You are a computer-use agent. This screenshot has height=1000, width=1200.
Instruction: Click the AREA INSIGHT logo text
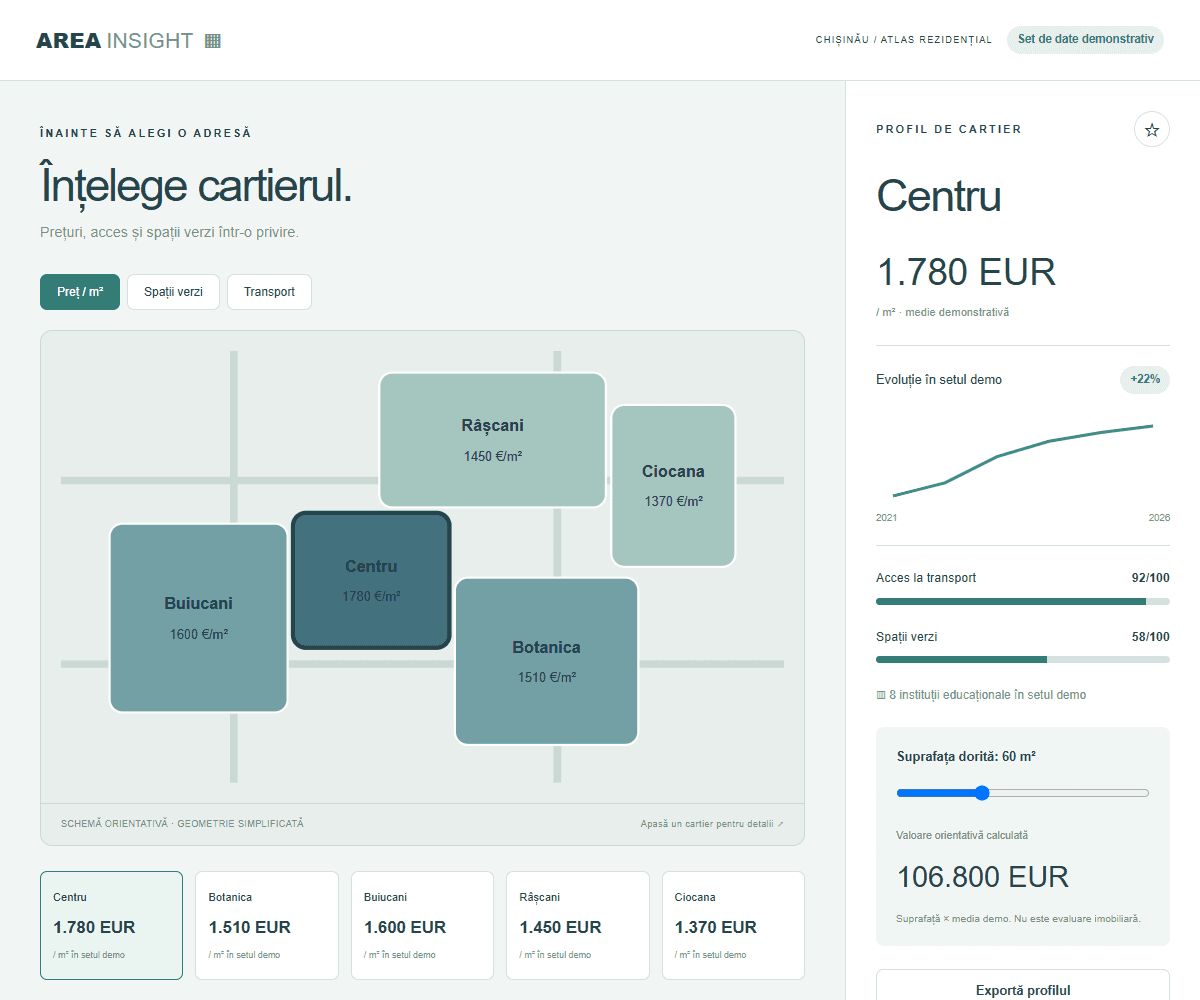pos(114,41)
